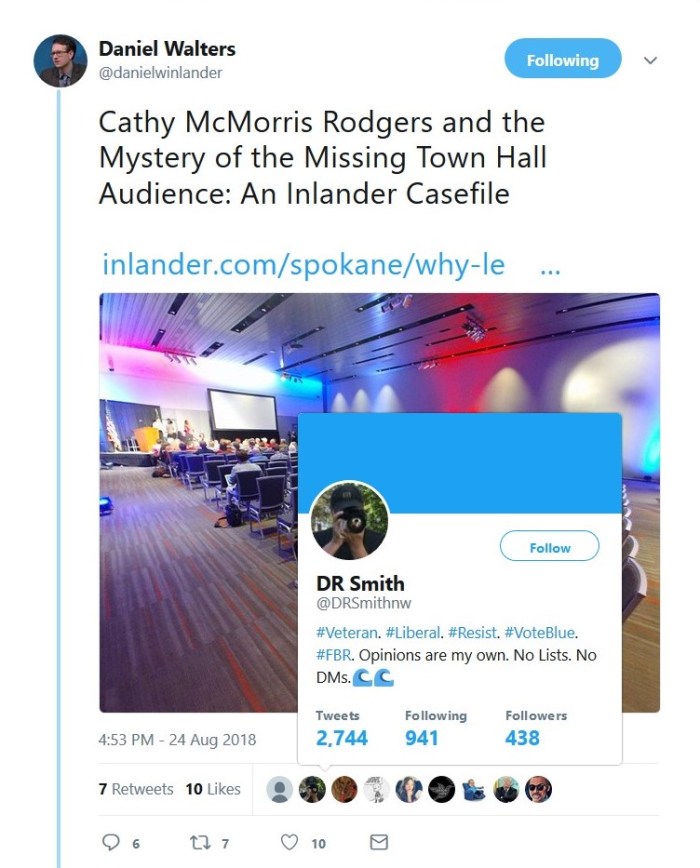The image size is (700, 868).
Task: Expand the truncated link ellipsis
Action: pos(549,267)
